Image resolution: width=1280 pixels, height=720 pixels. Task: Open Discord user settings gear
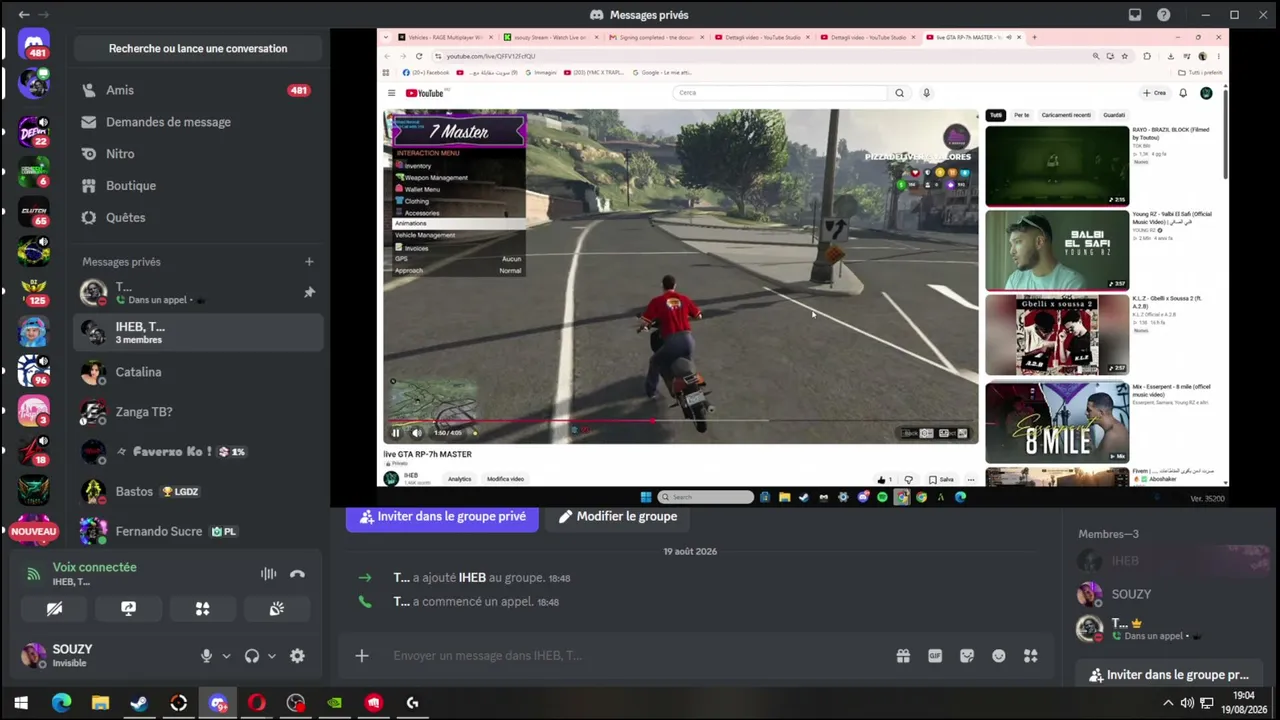click(297, 656)
